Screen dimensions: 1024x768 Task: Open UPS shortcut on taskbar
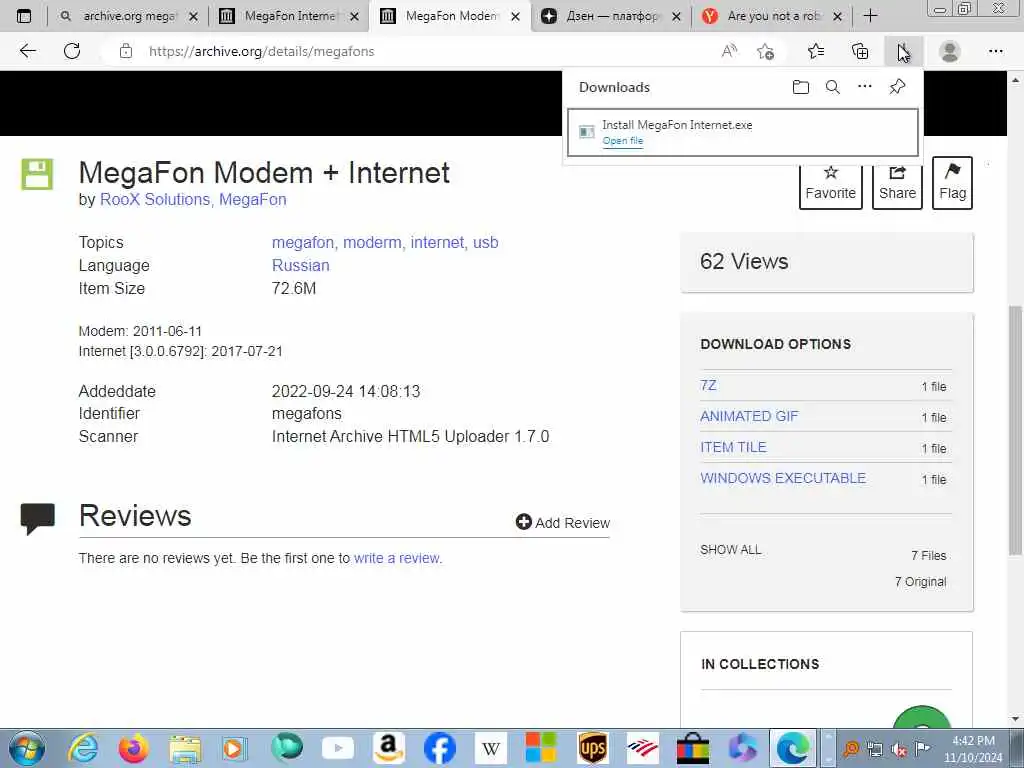592,748
